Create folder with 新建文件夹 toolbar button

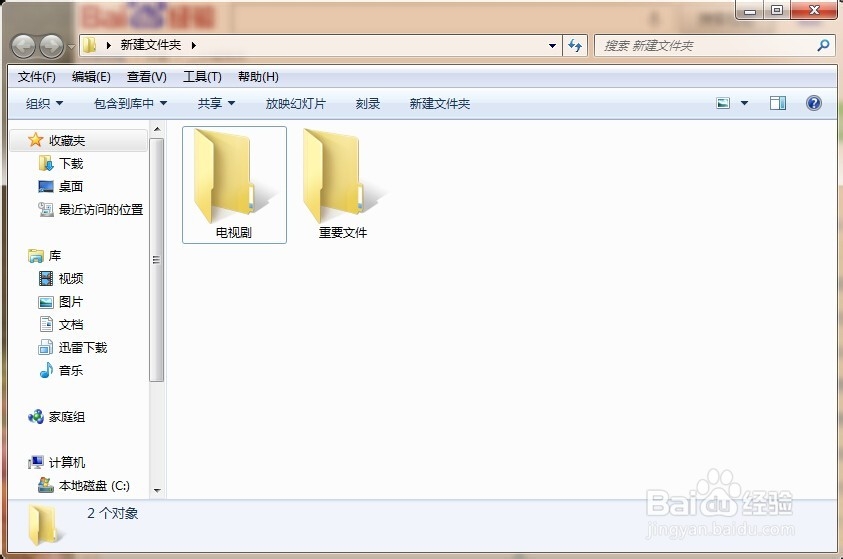(x=440, y=103)
